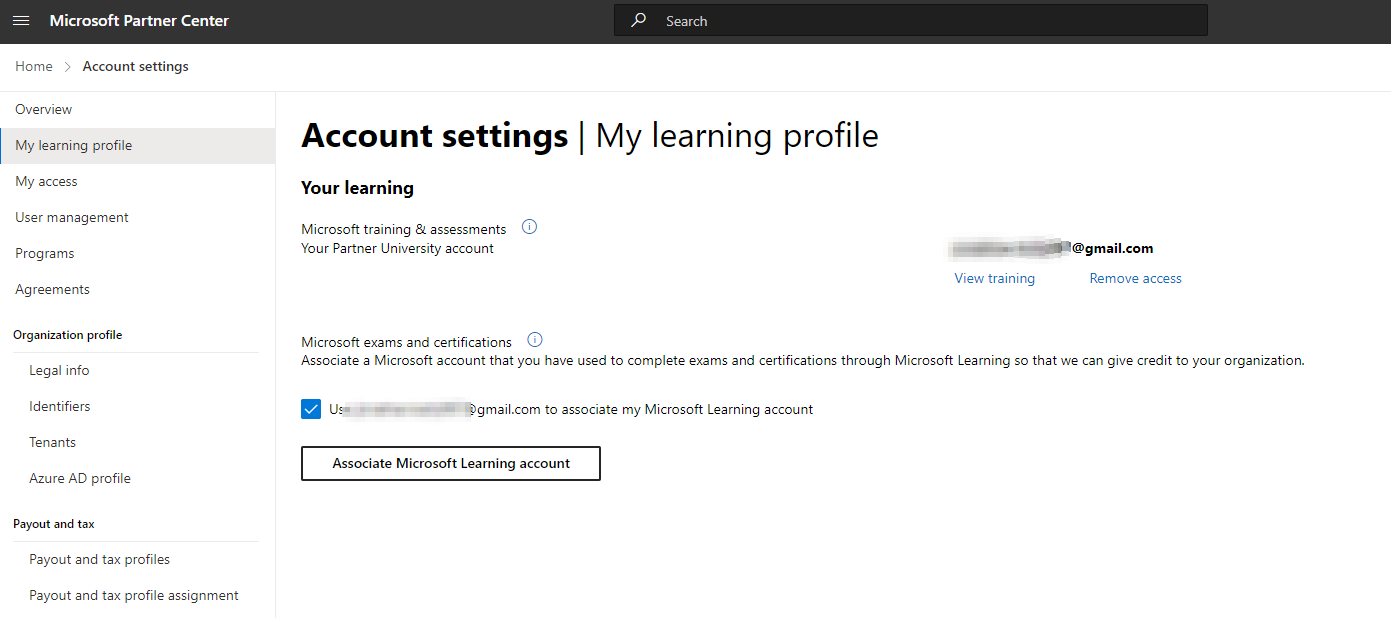Open the hamburger navigation menu
1391x618 pixels.
[21, 20]
